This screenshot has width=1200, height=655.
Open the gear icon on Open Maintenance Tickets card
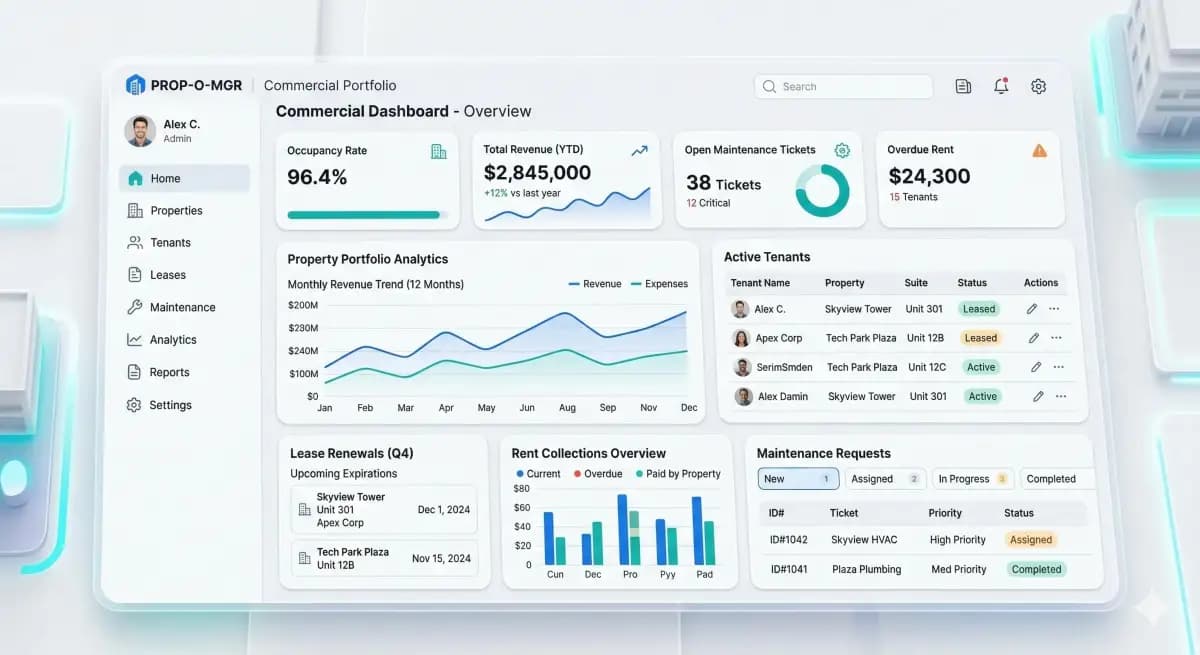pyautogui.click(x=841, y=150)
